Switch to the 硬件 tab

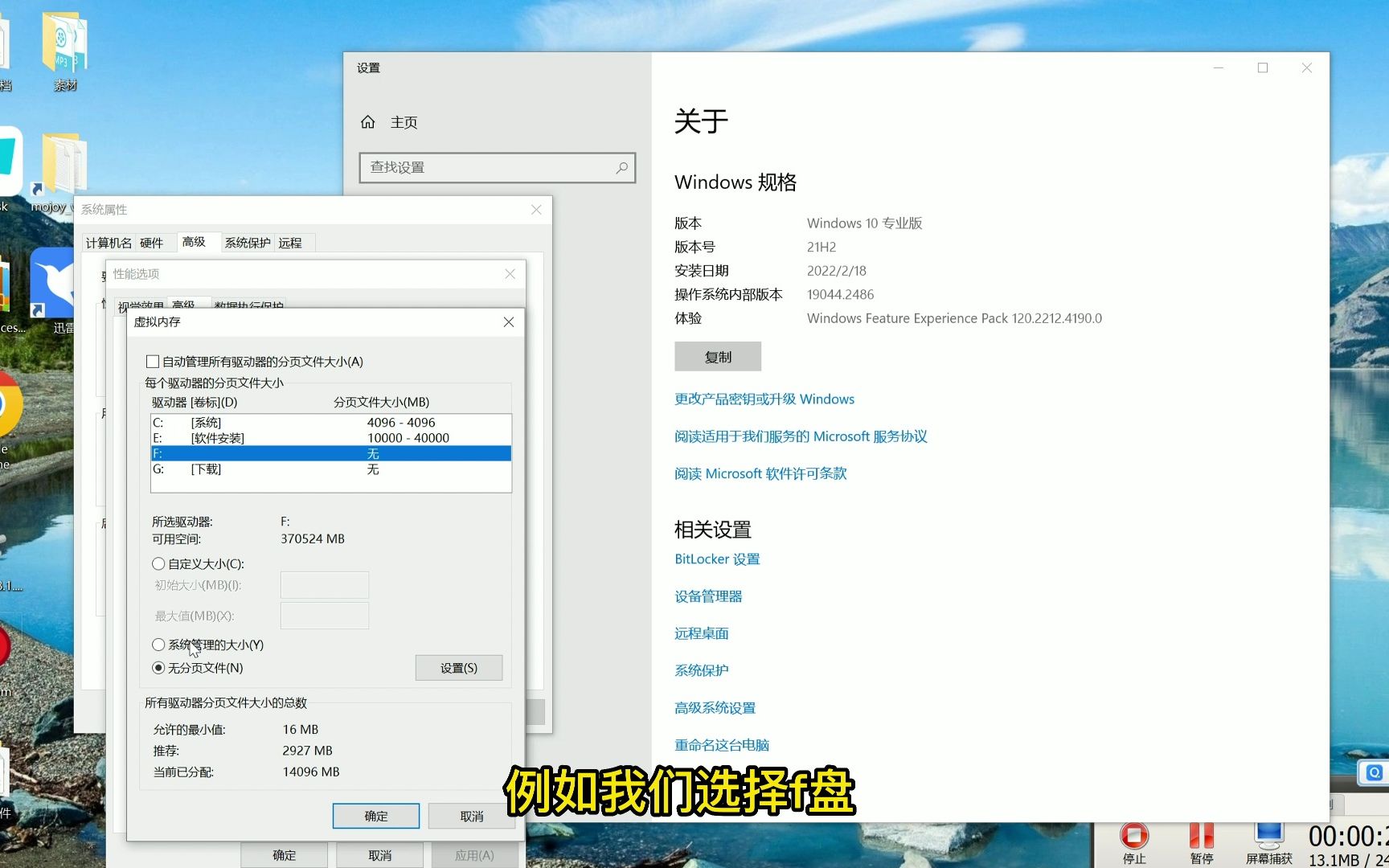154,242
